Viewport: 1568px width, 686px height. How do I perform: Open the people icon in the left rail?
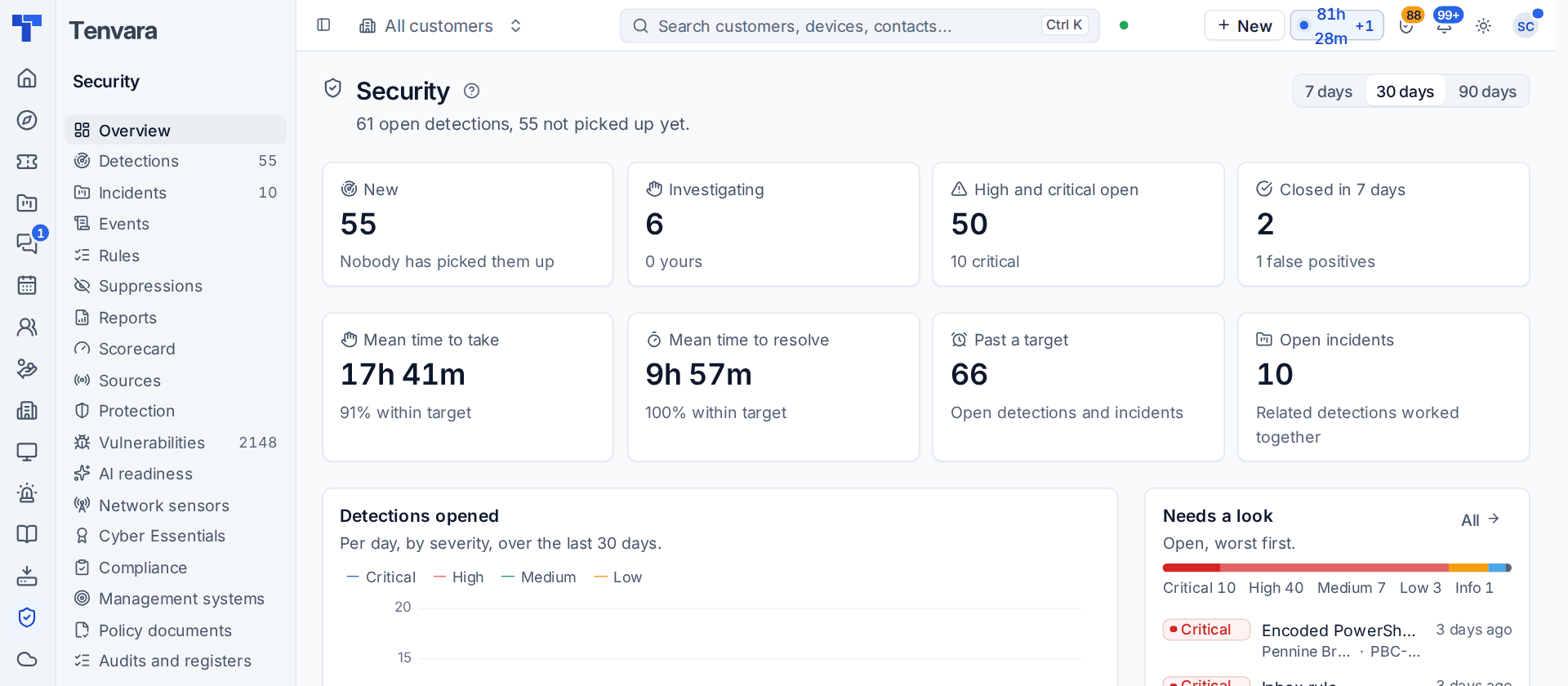pos(27,327)
